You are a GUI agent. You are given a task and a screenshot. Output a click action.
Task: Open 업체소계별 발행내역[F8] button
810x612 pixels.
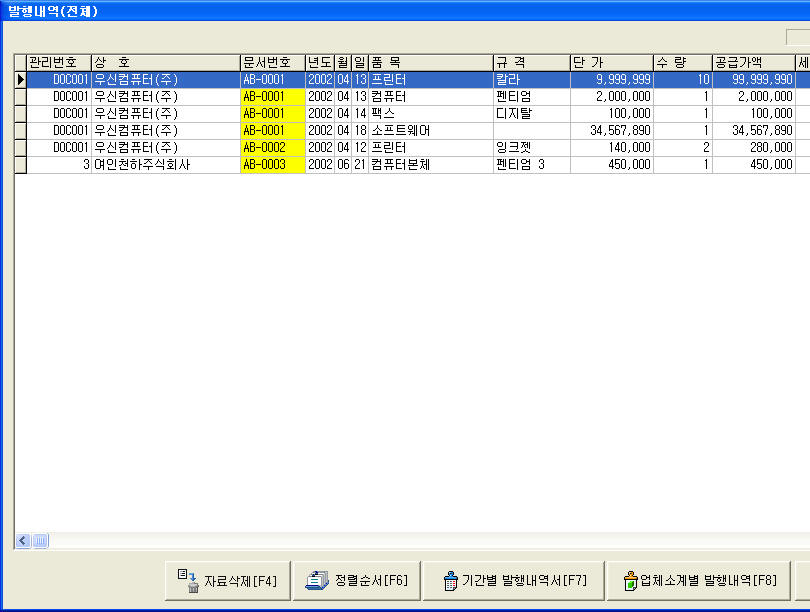click(x=698, y=581)
